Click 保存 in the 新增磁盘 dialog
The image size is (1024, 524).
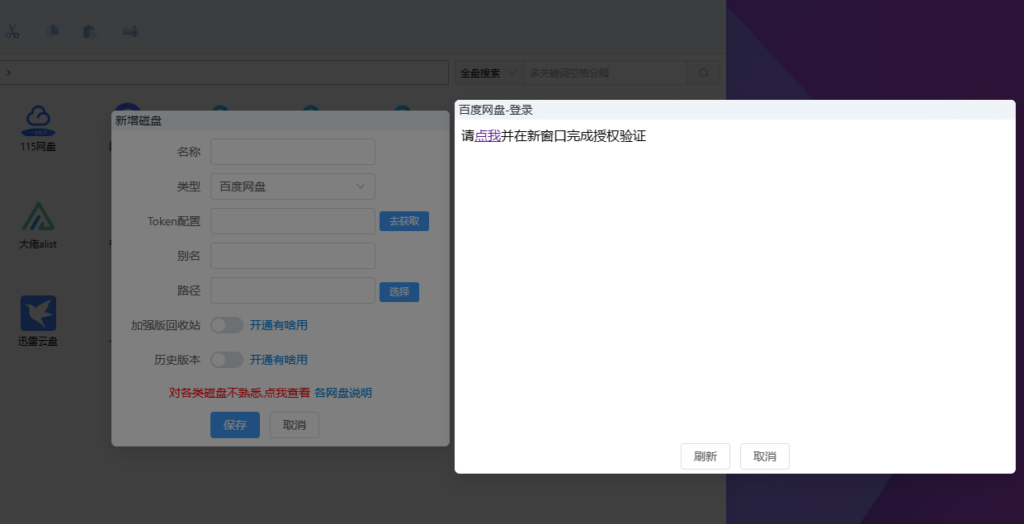pos(235,425)
